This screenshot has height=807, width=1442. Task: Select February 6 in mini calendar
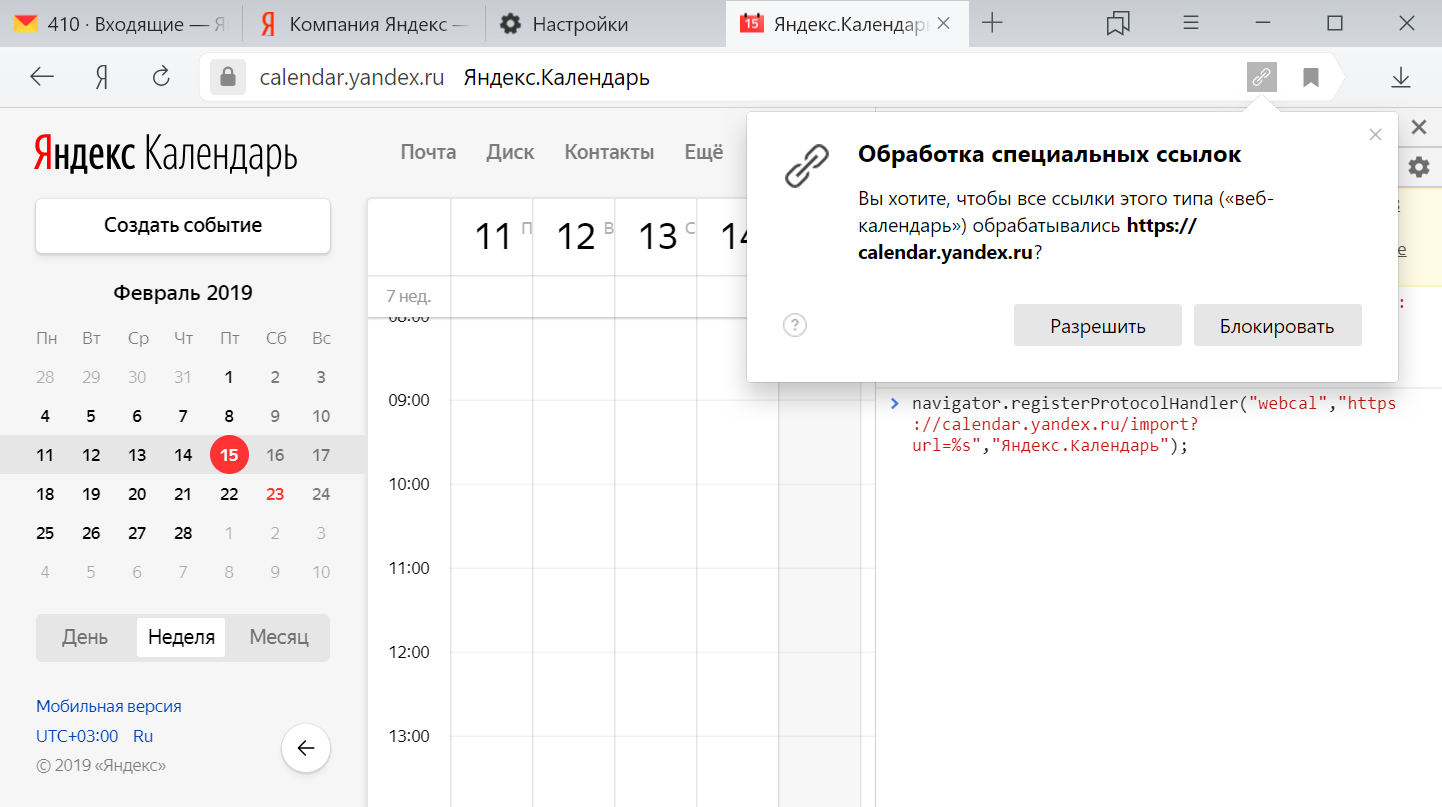[x=137, y=416]
